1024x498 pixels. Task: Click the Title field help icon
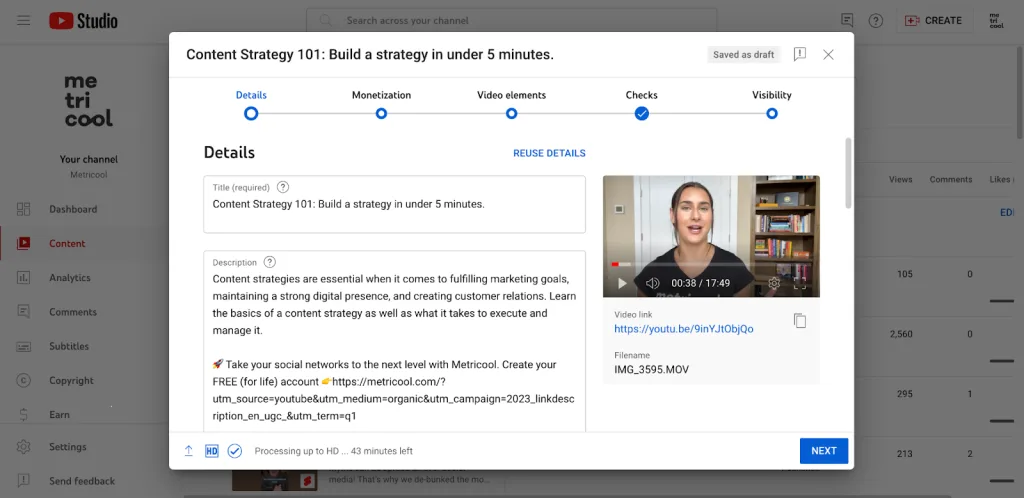(x=283, y=187)
